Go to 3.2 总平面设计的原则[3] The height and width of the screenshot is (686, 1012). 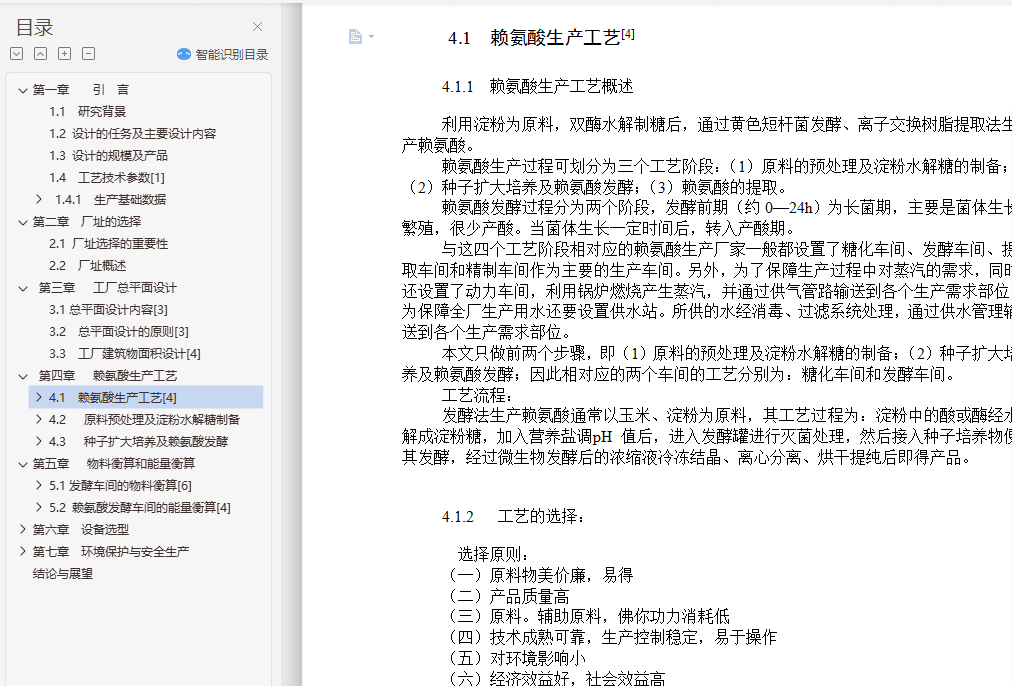pos(119,332)
